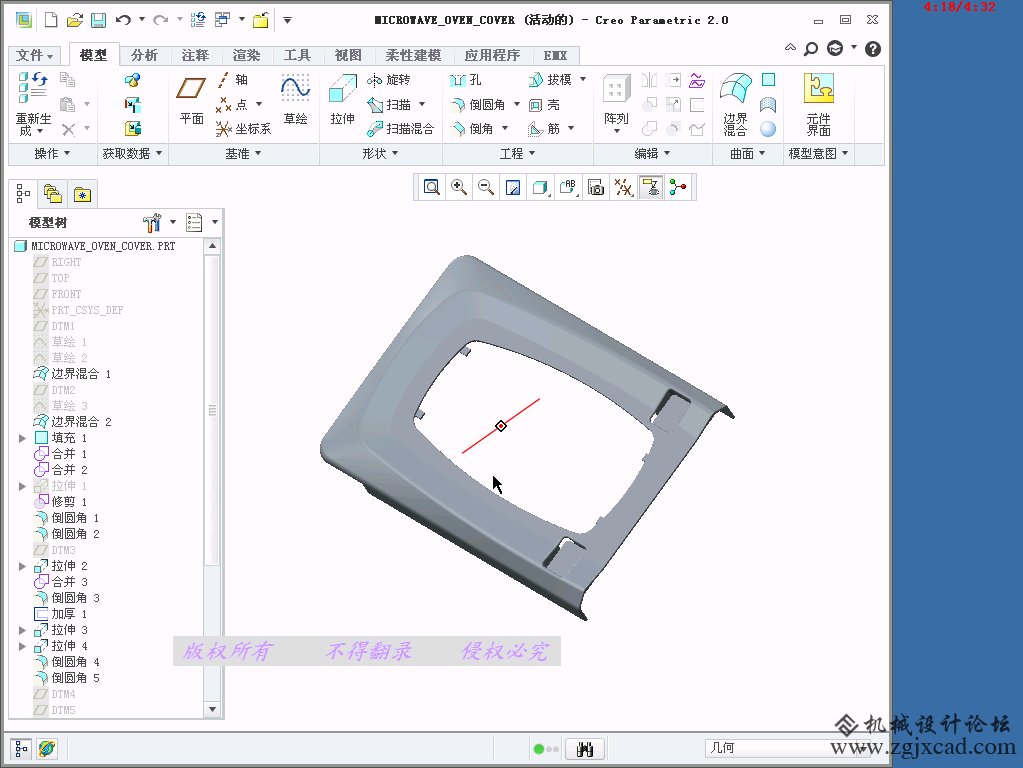Toggle model tree panel in status bar
Image resolution: width=1023 pixels, height=768 pixels.
pos(21,748)
